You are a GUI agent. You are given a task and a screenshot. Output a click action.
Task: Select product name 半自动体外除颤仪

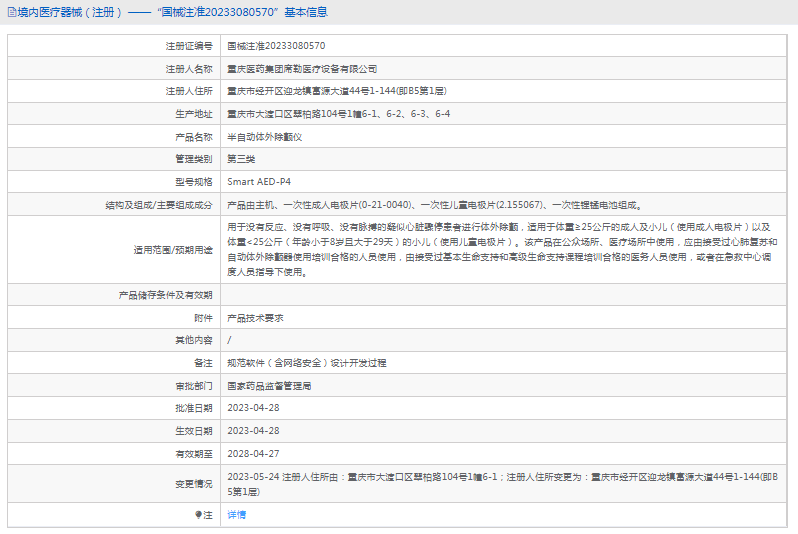[x=265, y=137]
